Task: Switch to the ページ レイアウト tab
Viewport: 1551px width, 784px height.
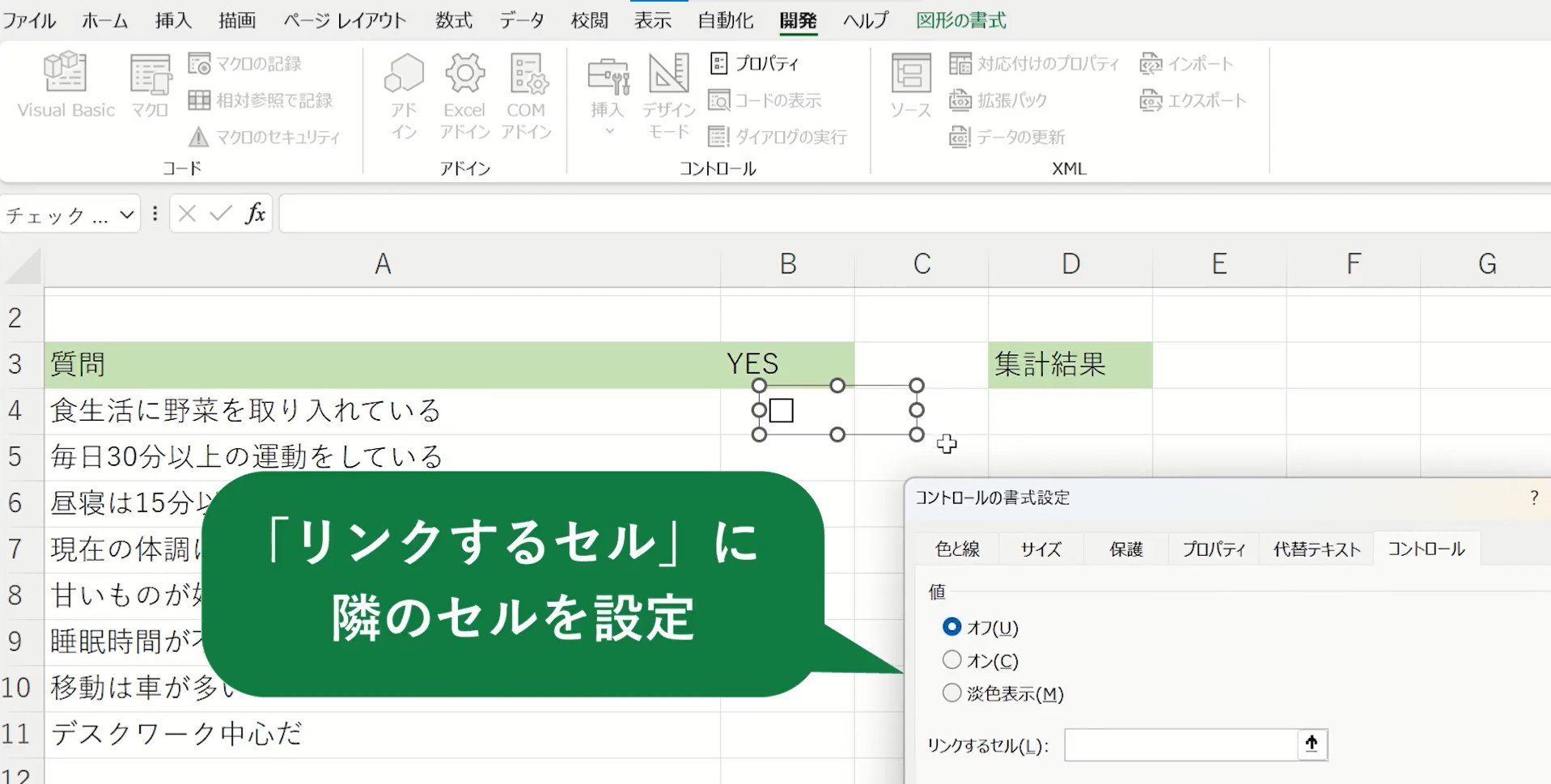Action: pyautogui.click(x=345, y=20)
